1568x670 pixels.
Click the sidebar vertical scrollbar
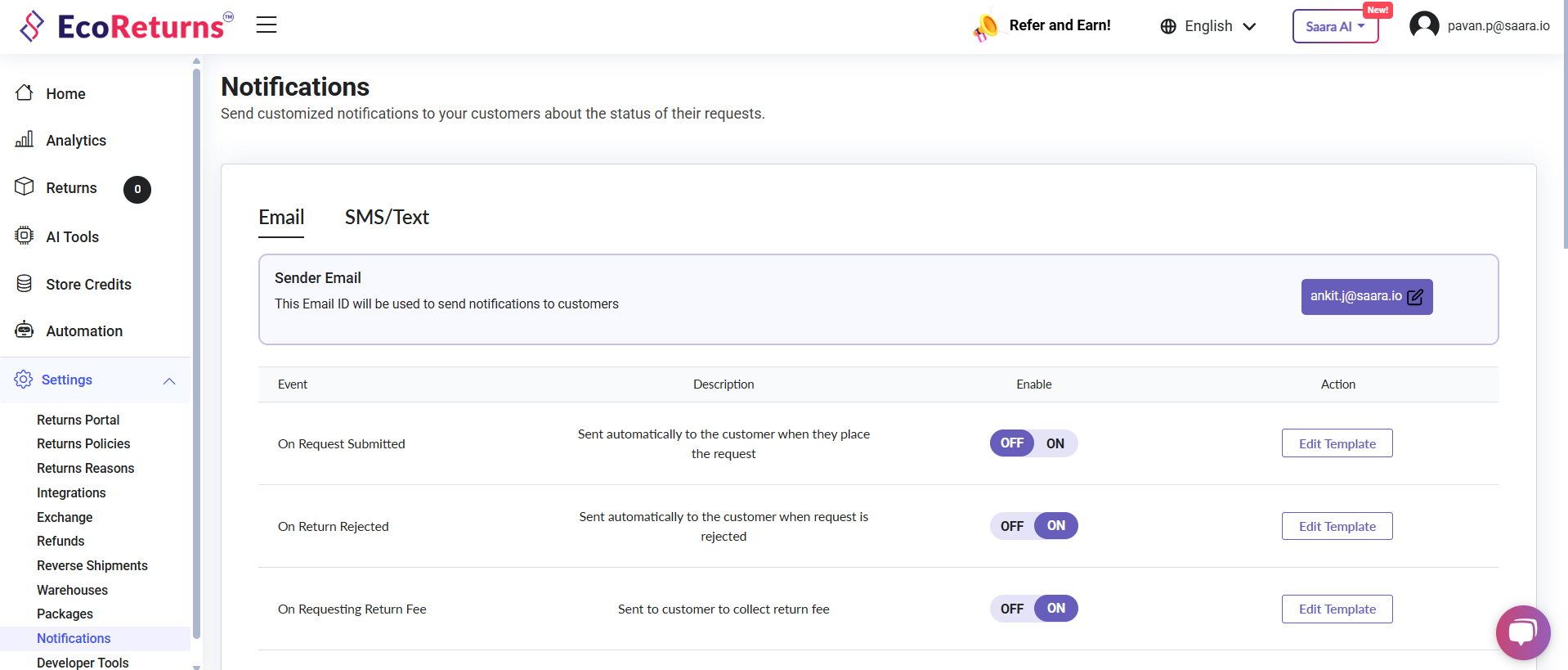point(196,352)
